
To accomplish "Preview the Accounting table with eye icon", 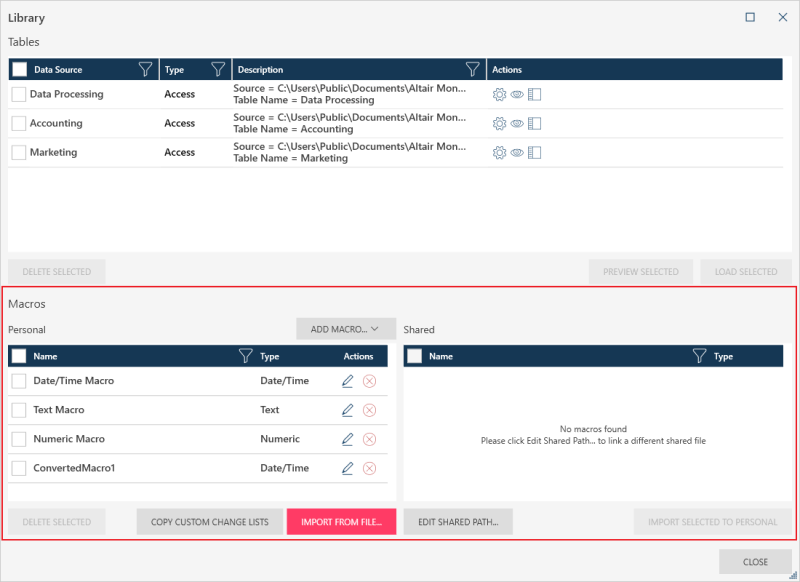I will [x=517, y=124].
